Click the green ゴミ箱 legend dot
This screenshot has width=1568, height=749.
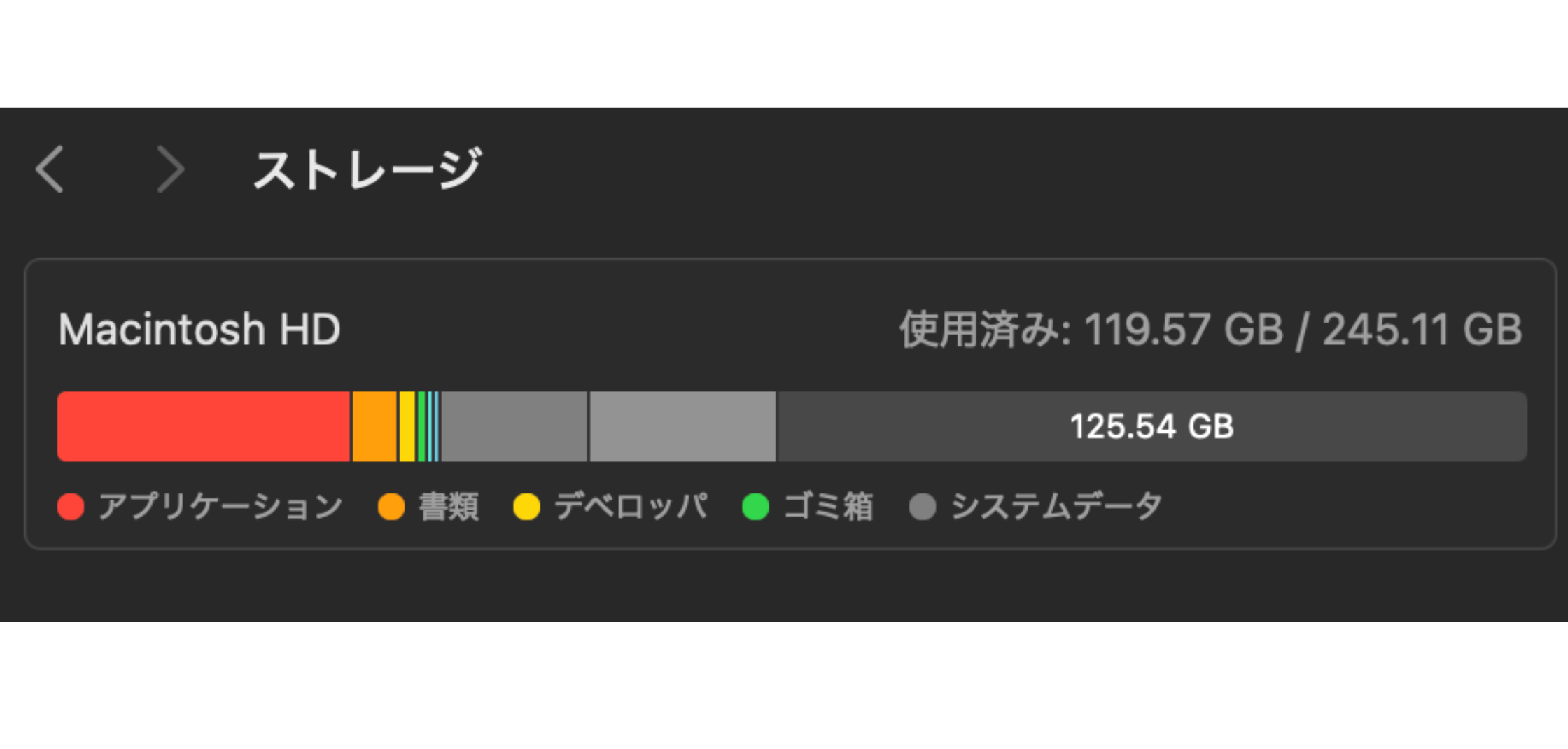tap(755, 505)
